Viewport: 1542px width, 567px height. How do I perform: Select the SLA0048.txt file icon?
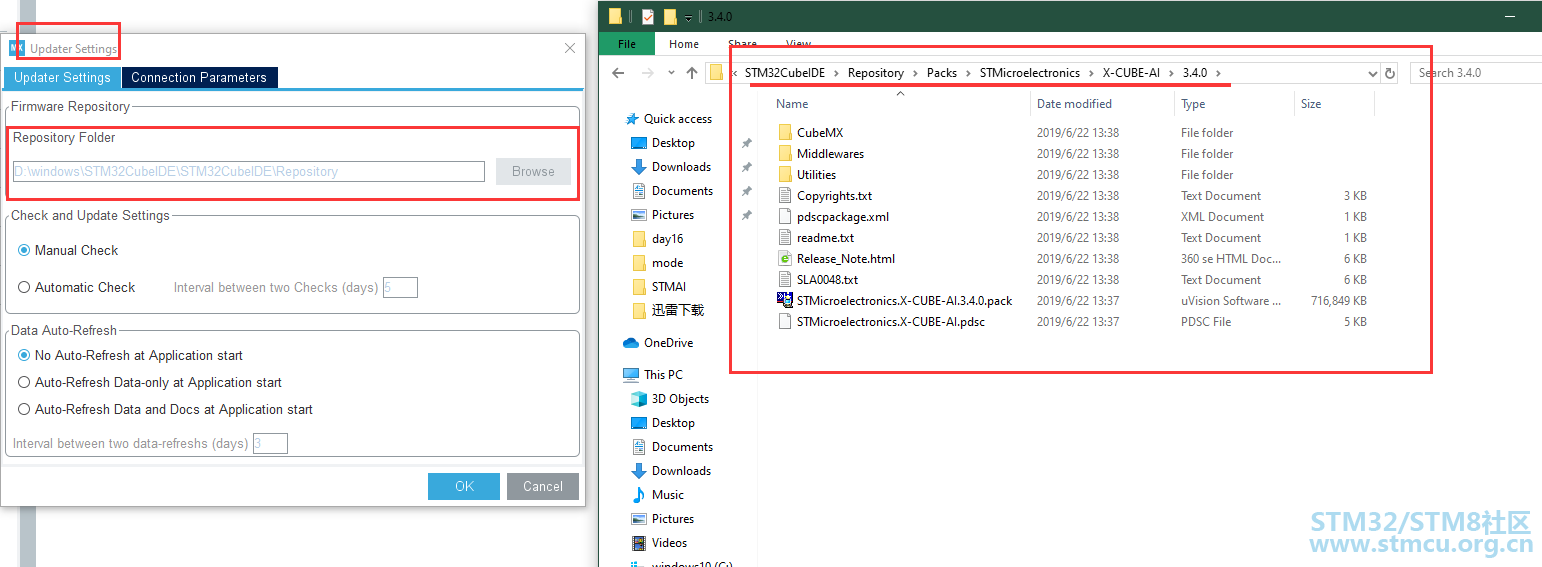pos(785,279)
